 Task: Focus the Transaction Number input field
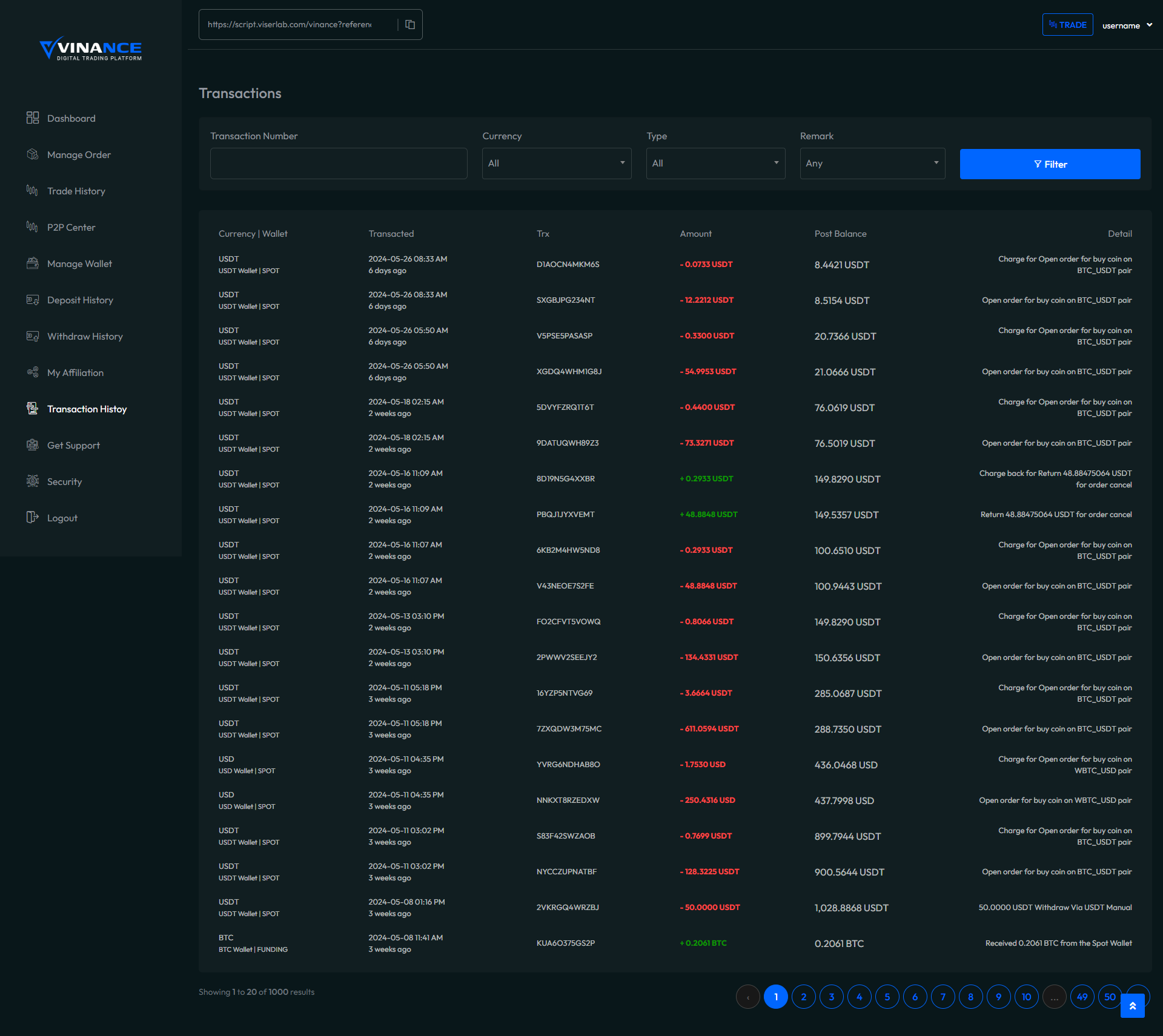click(339, 163)
